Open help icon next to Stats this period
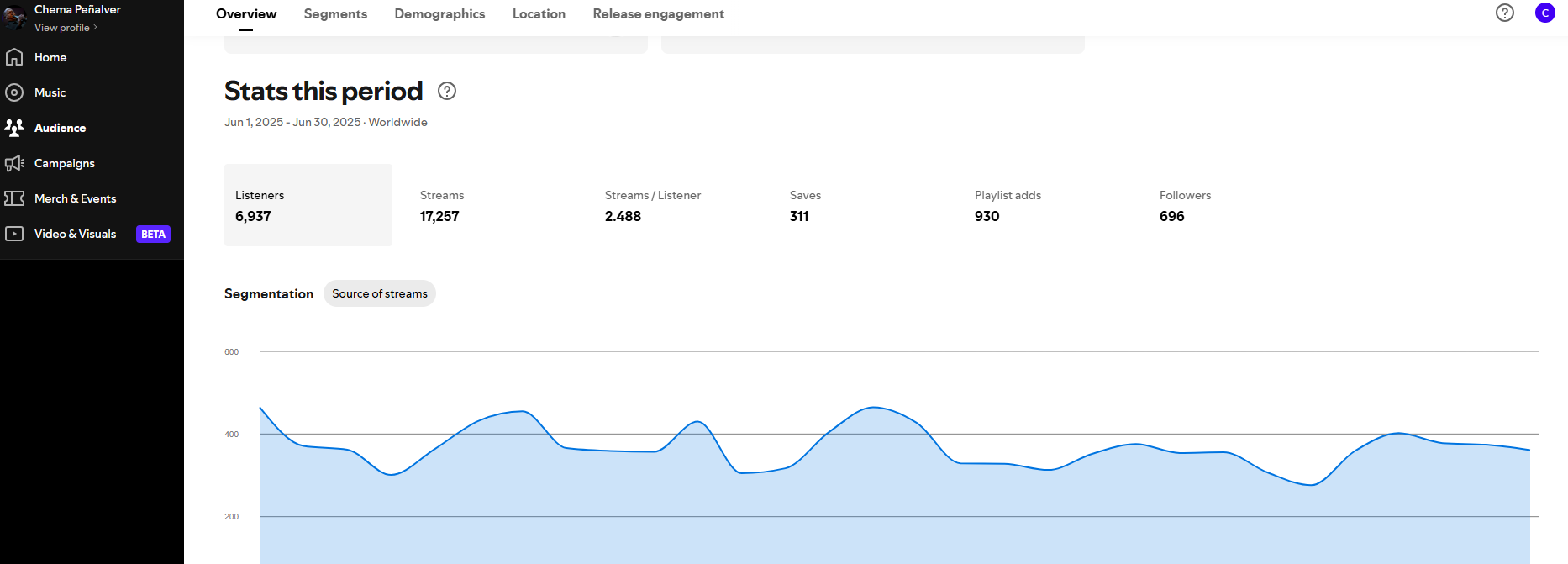The height and width of the screenshot is (564, 1568). [447, 91]
